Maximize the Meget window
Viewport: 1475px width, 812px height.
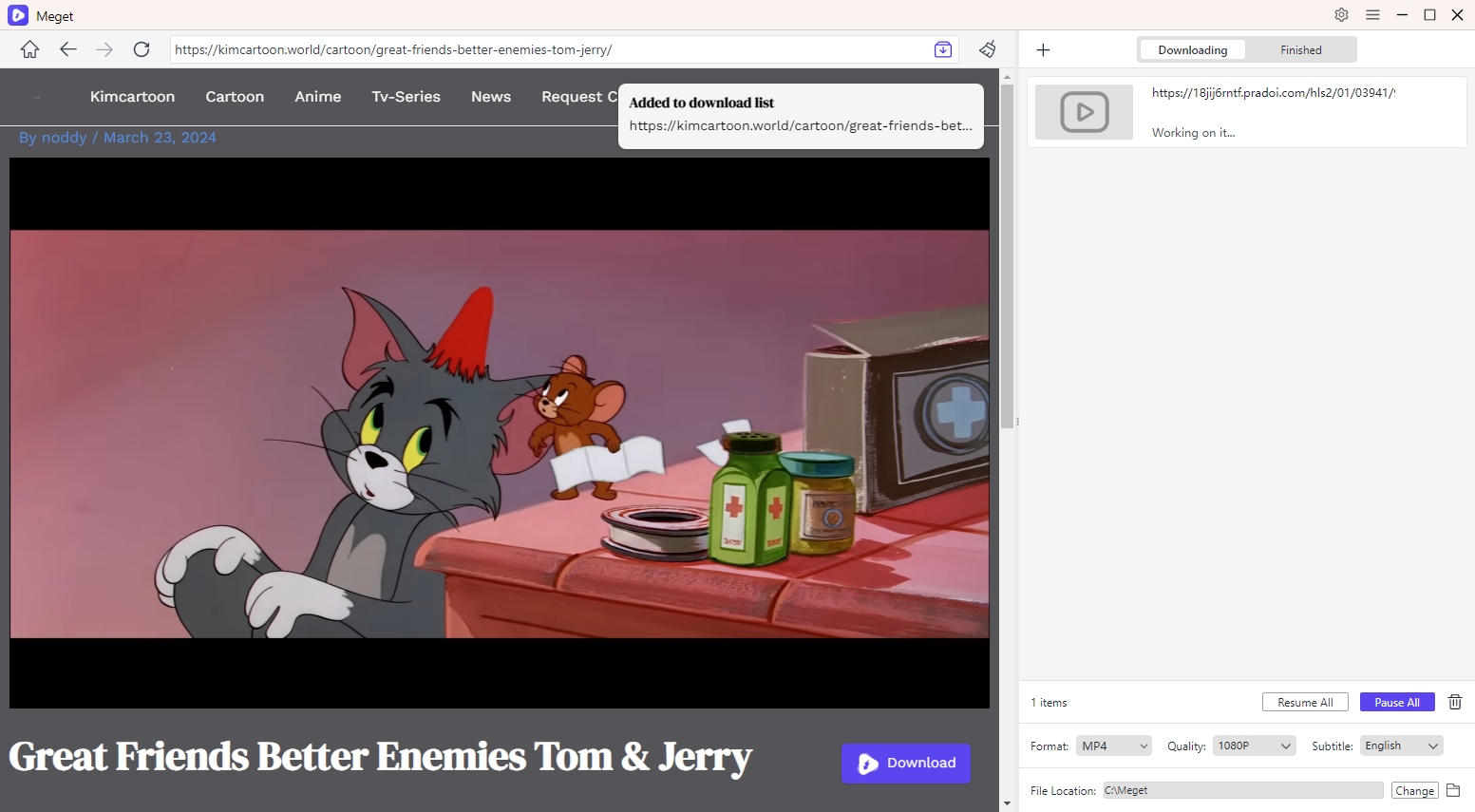[1429, 15]
